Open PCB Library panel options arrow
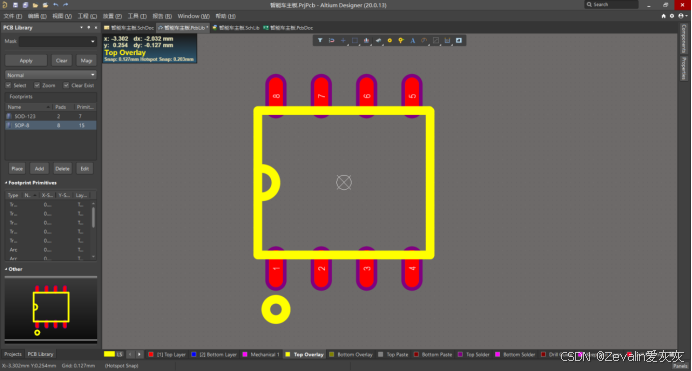 [81, 27]
